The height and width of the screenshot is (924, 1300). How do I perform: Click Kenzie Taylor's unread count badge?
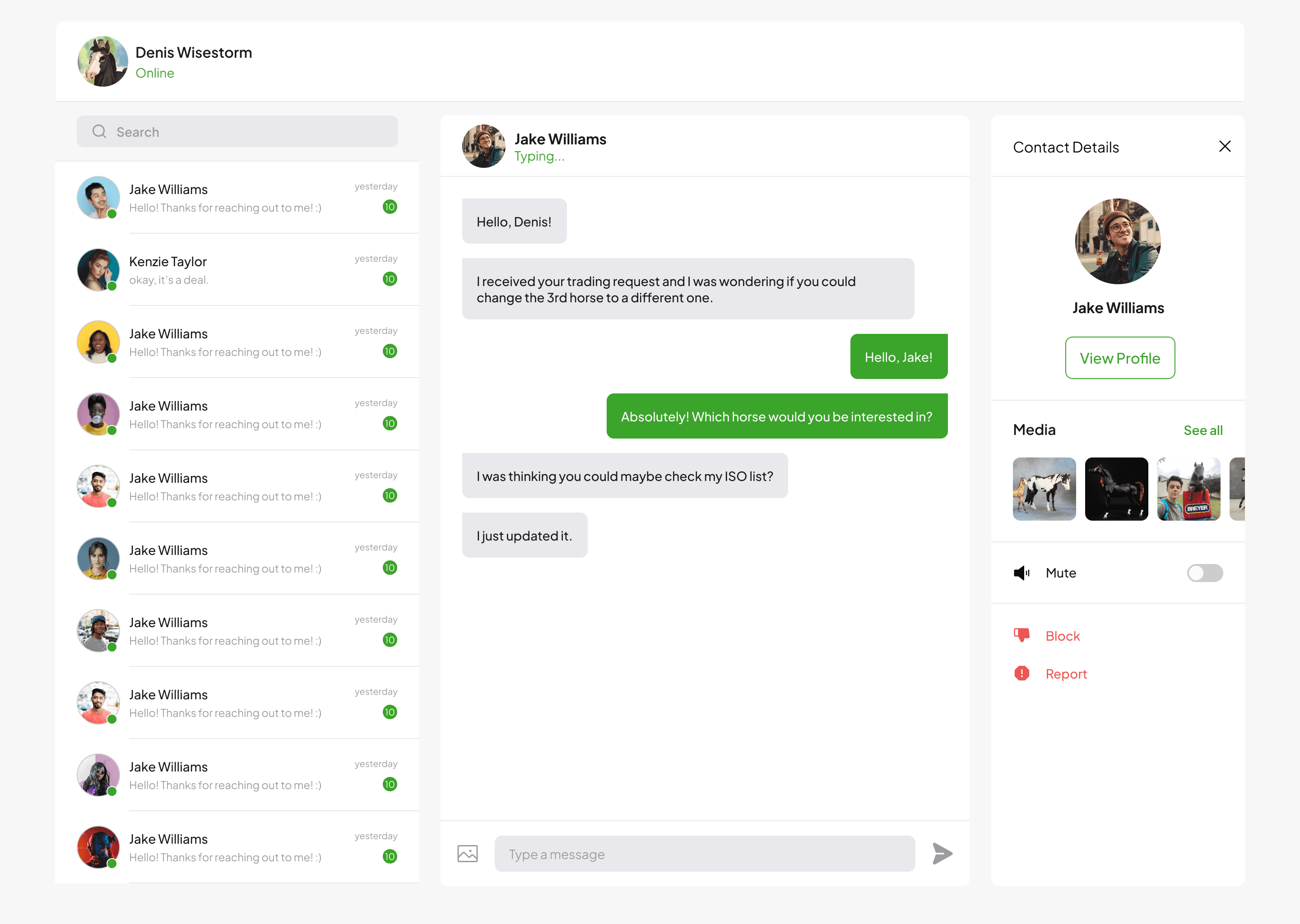390,279
